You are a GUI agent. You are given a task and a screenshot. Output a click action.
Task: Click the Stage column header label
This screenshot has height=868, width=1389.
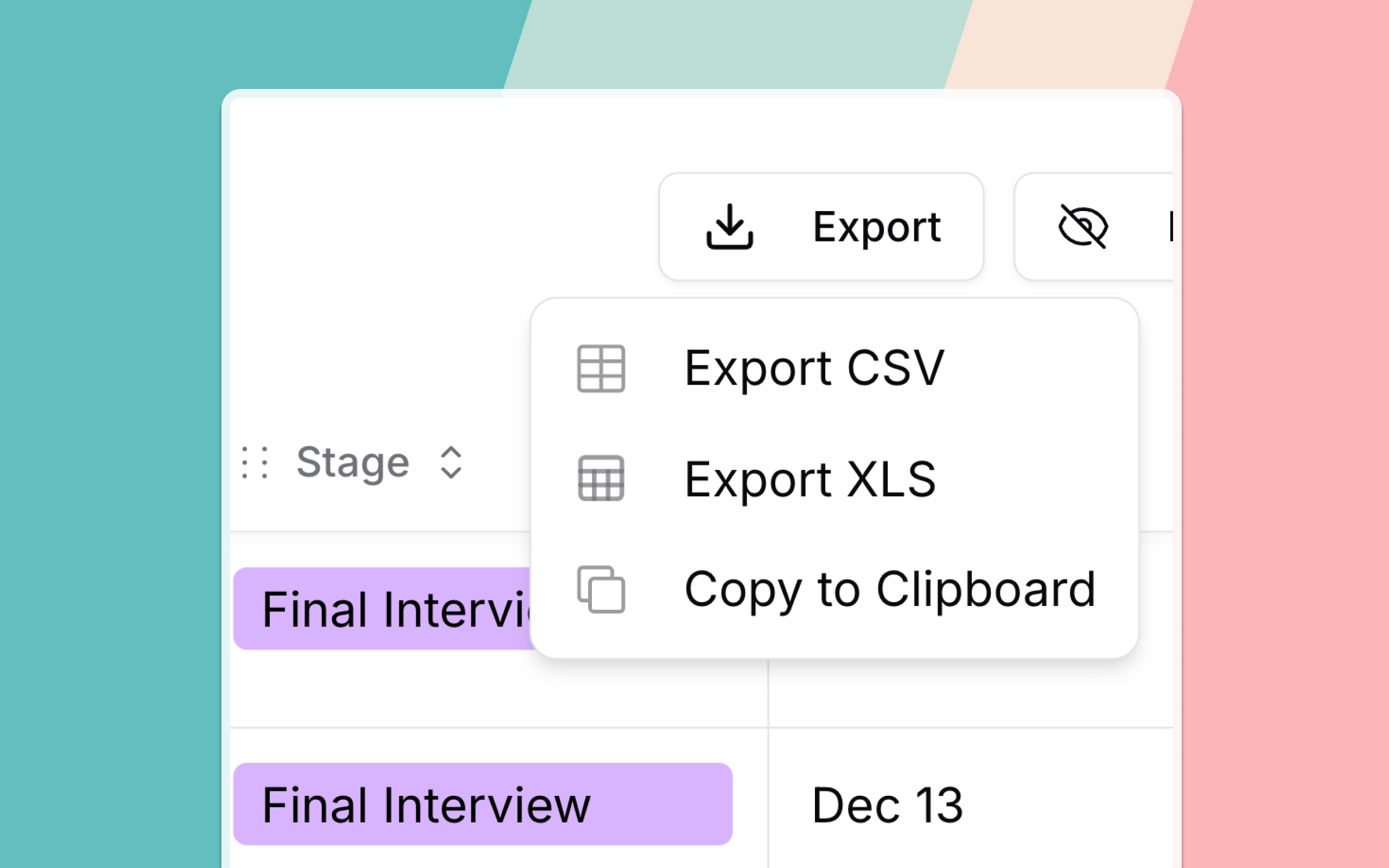353,462
